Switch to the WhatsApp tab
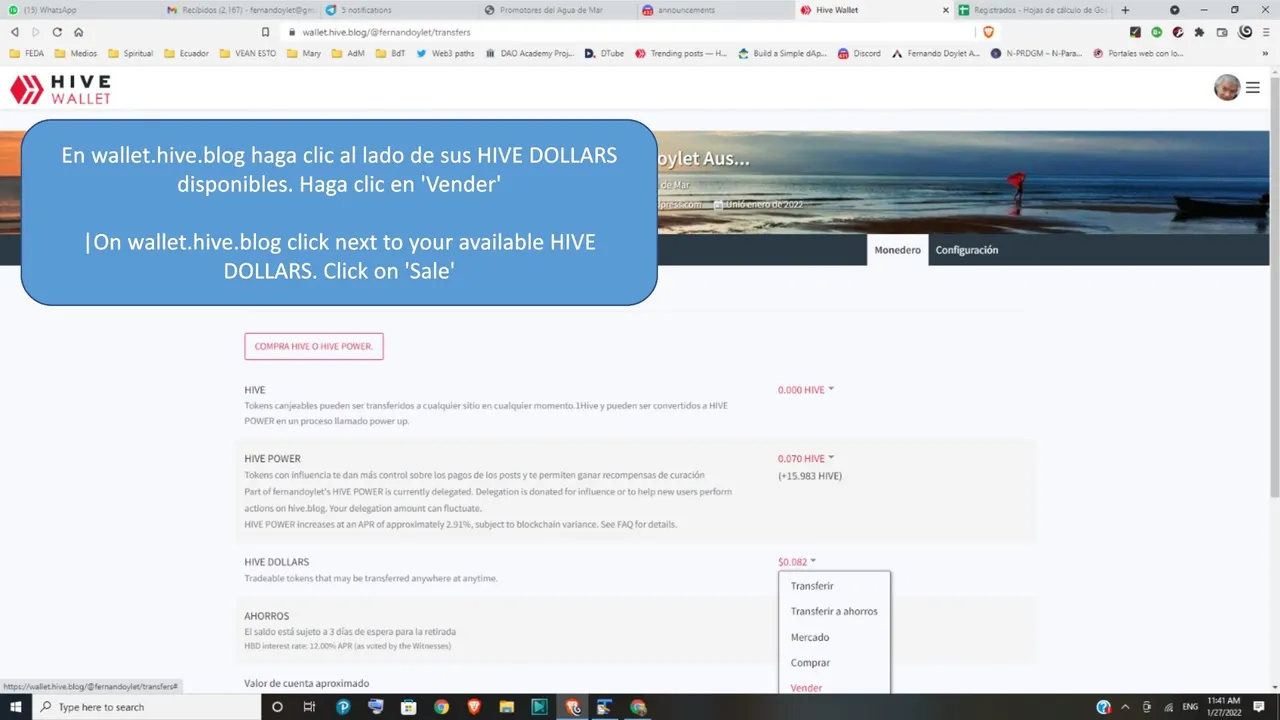This screenshot has width=1280, height=720. point(80,10)
